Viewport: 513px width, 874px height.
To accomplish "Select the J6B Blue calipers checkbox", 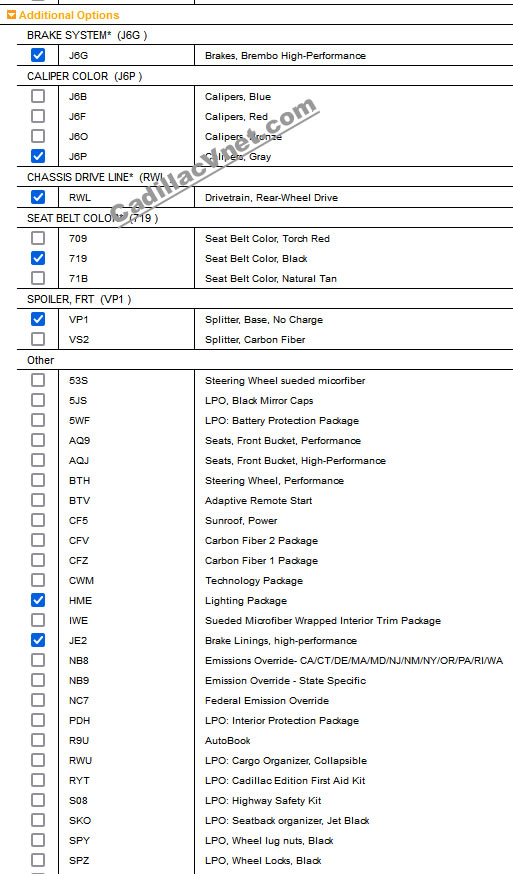I will (38, 96).
